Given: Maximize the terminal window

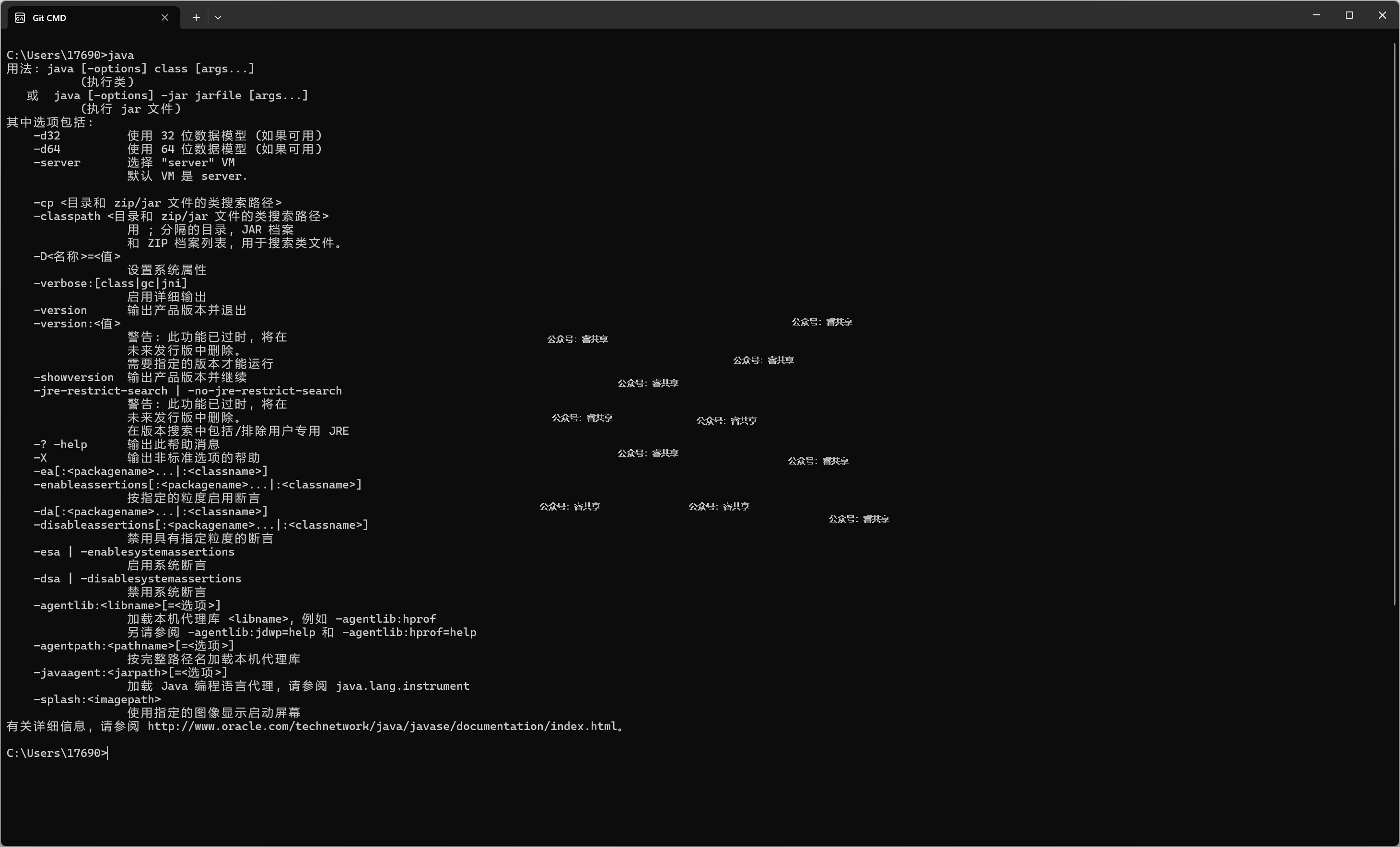Looking at the screenshot, I should click(1350, 15).
